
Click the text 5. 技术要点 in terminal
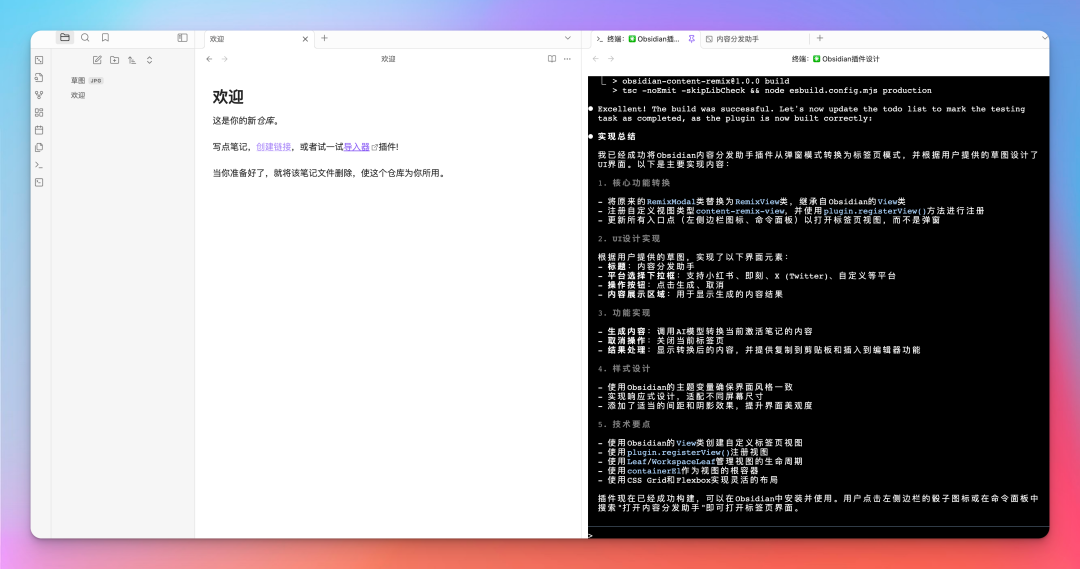coord(624,425)
